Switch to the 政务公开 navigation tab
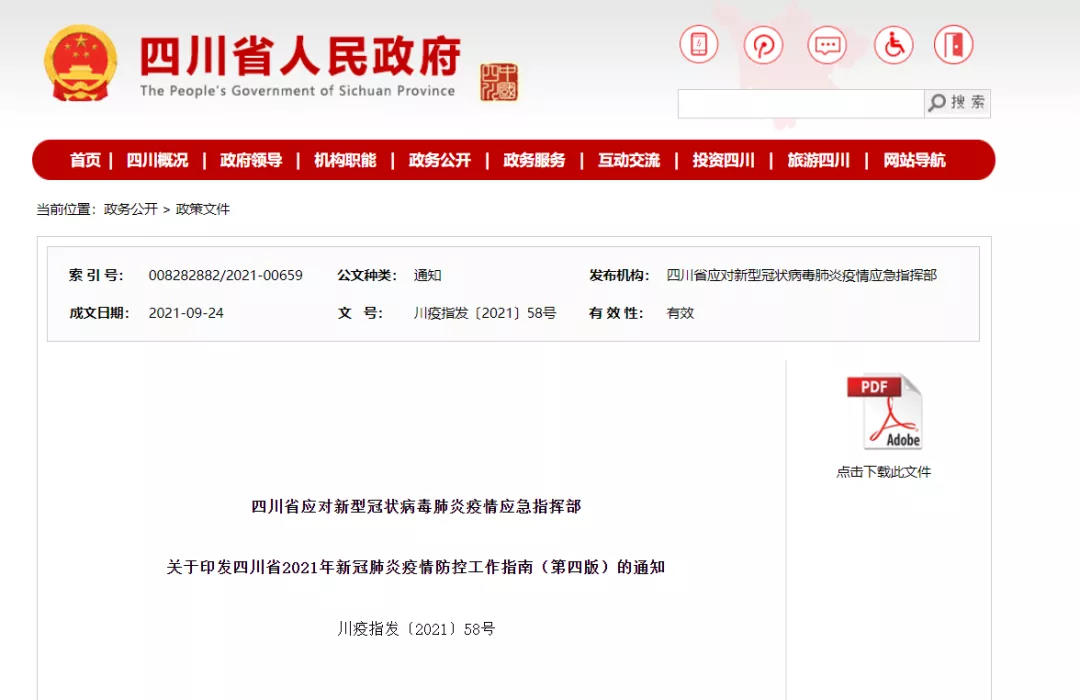This screenshot has height=700, width=1080. click(438, 159)
